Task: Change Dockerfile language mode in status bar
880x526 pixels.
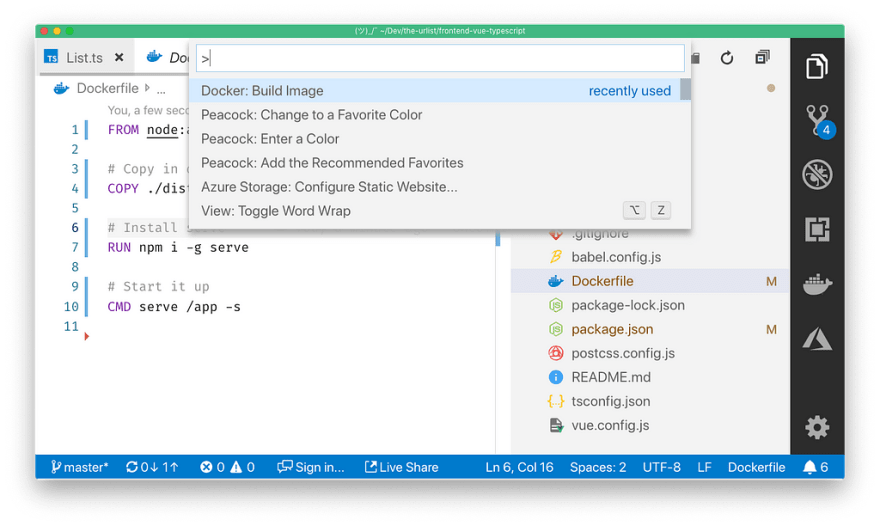Action: [x=757, y=467]
